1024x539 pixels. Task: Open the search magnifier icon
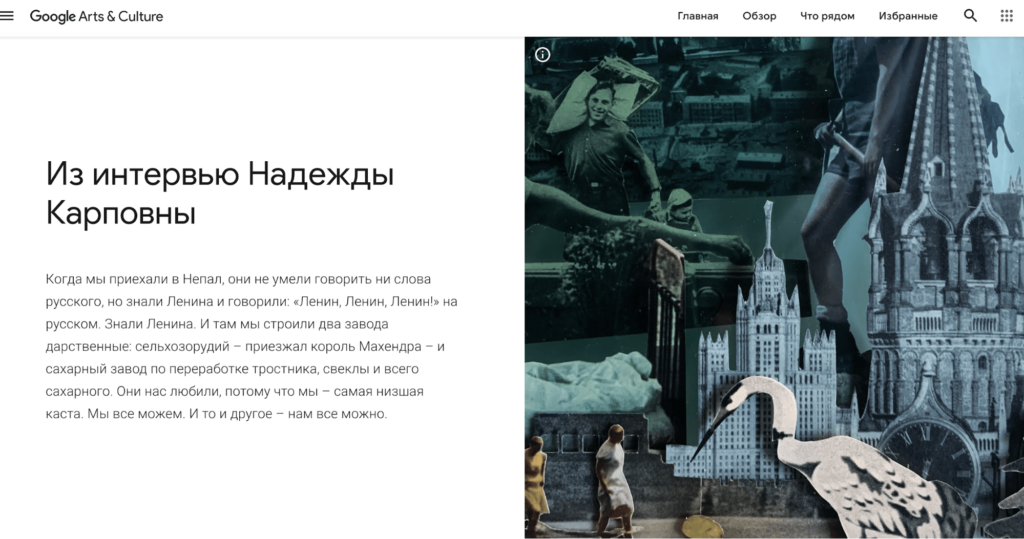point(970,16)
